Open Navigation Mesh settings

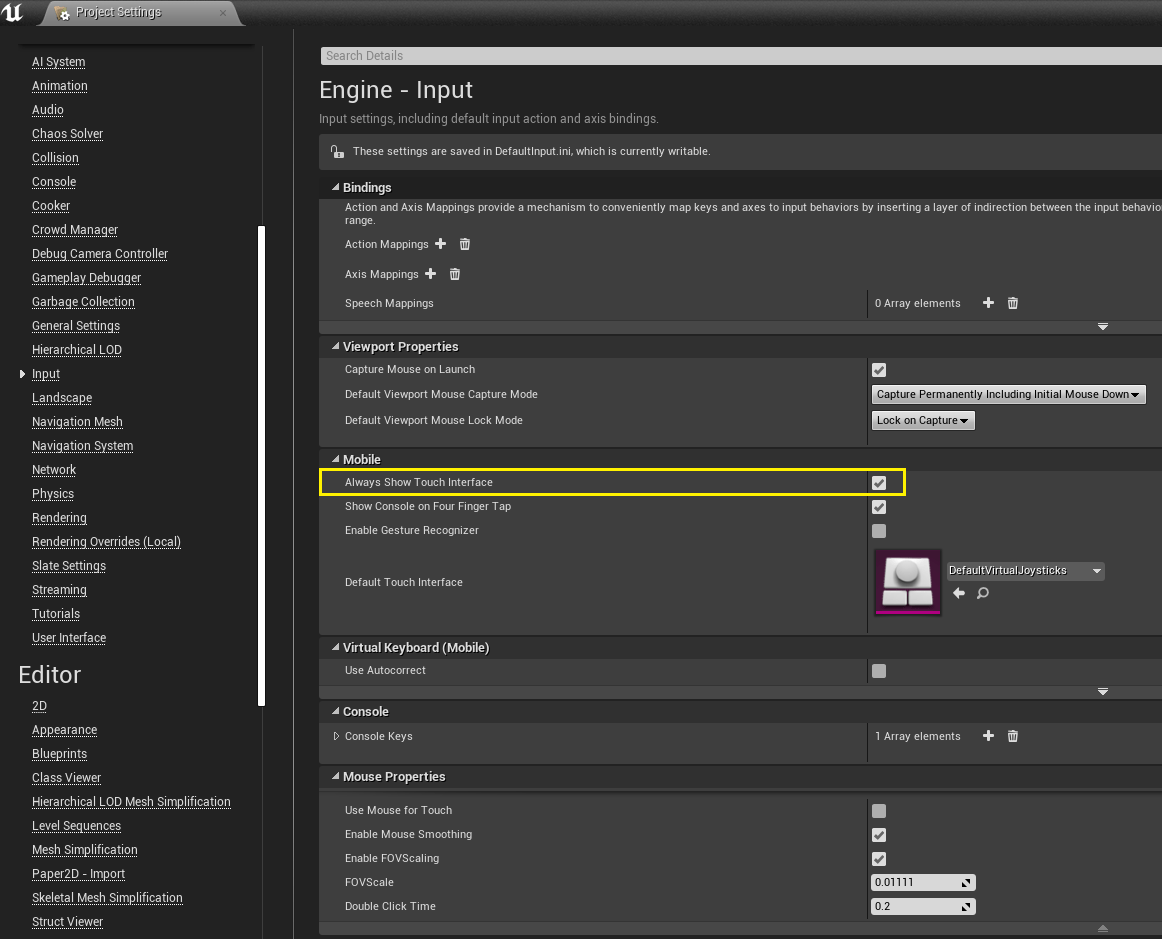click(x=77, y=422)
